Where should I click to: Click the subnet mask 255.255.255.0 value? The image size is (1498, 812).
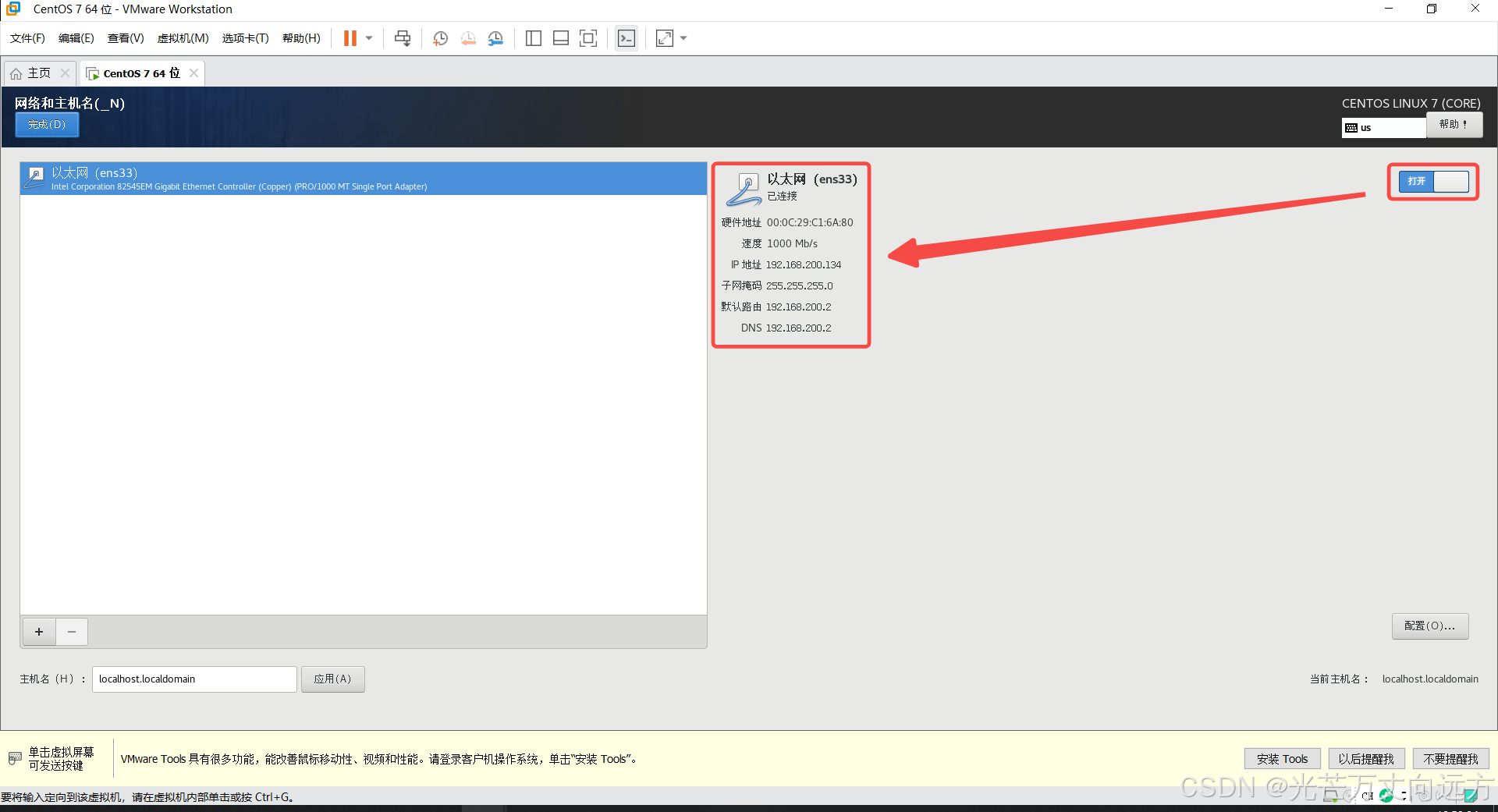point(800,286)
